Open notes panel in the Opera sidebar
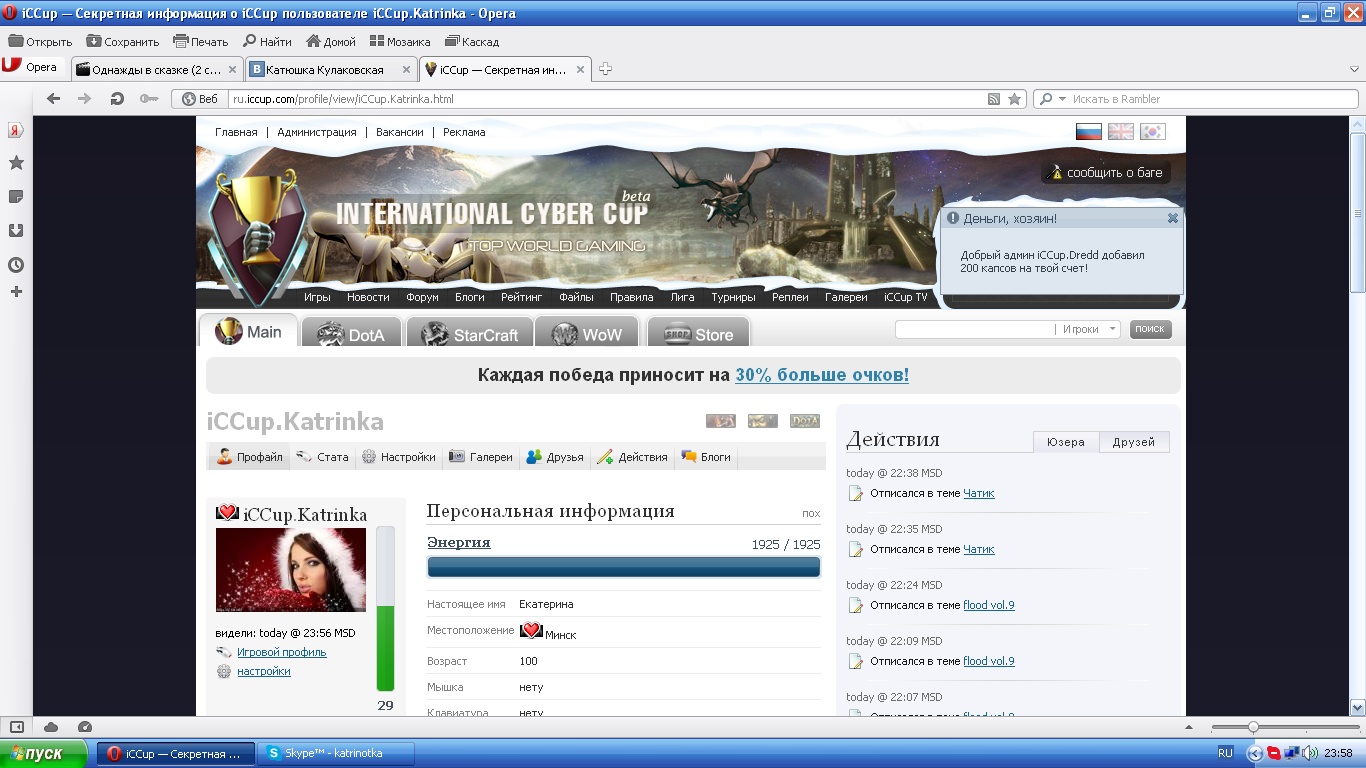This screenshot has height=768, width=1366. point(16,197)
